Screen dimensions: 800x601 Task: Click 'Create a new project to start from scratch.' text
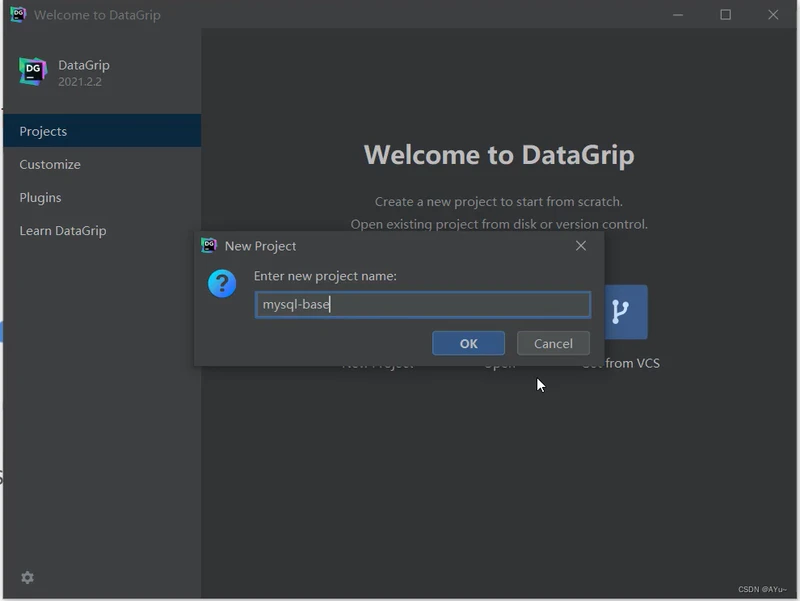click(498, 202)
